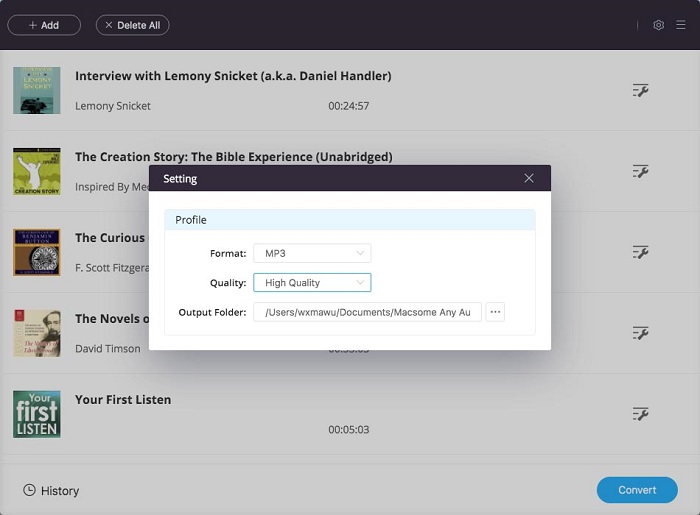Viewport: 700px width, 515px height.
Task: Browse for output folder with ellipsis button
Action: click(x=495, y=312)
